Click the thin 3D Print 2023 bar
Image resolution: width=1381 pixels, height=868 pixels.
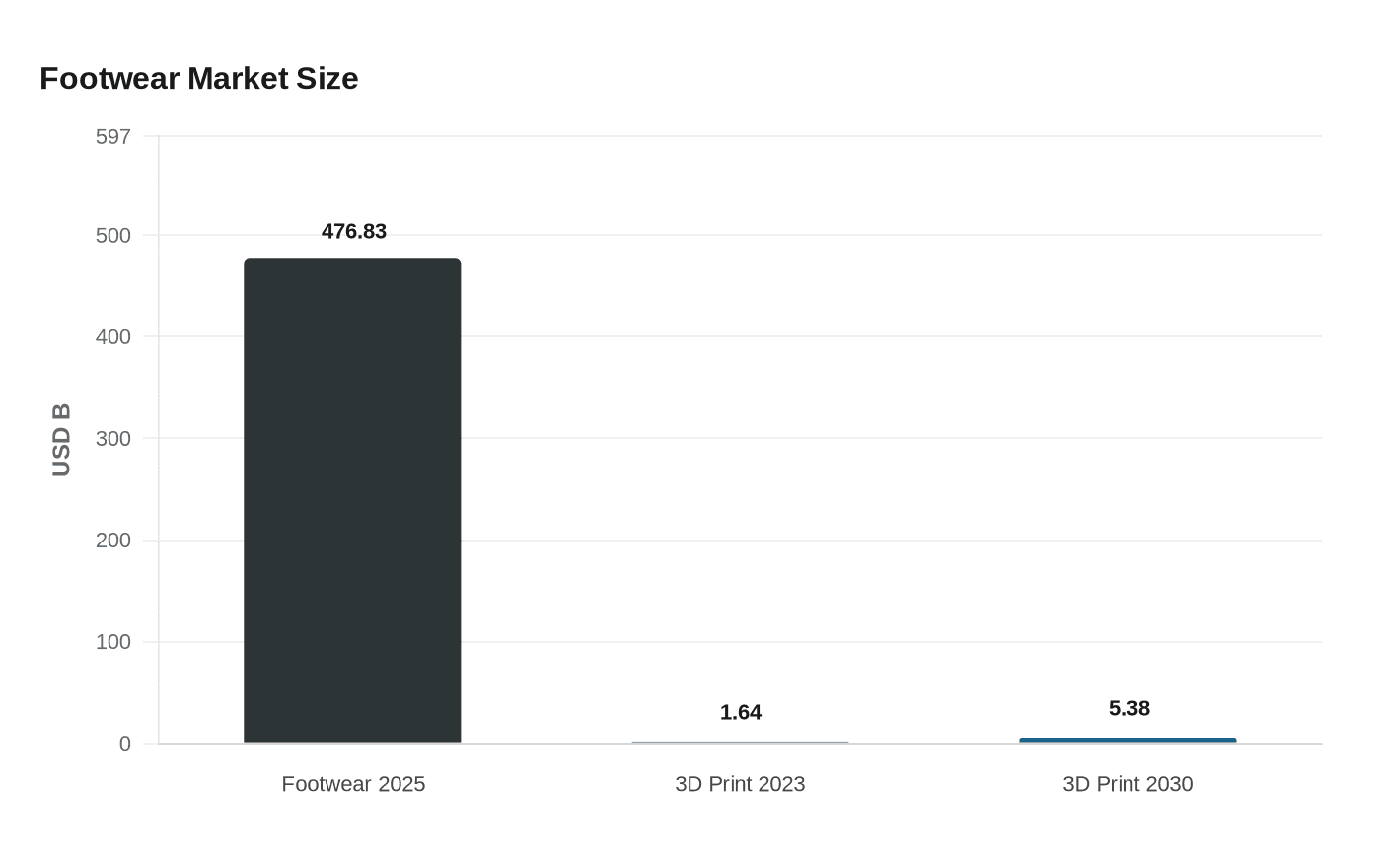click(x=740, y=742)
